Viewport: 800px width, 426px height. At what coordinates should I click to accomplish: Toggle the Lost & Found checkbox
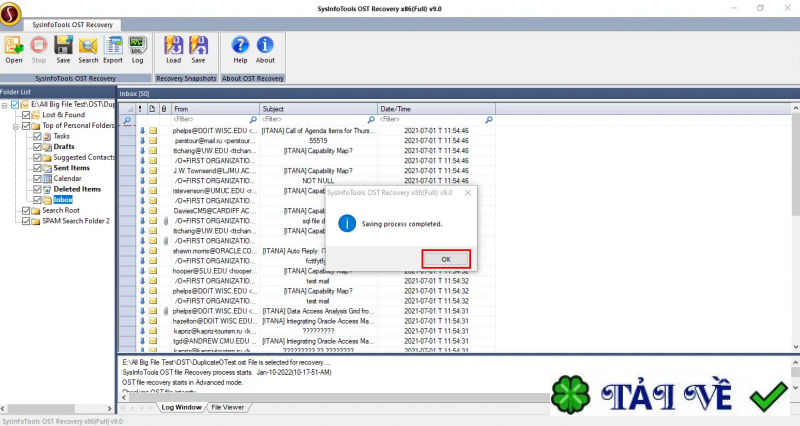tap(26, 115)
